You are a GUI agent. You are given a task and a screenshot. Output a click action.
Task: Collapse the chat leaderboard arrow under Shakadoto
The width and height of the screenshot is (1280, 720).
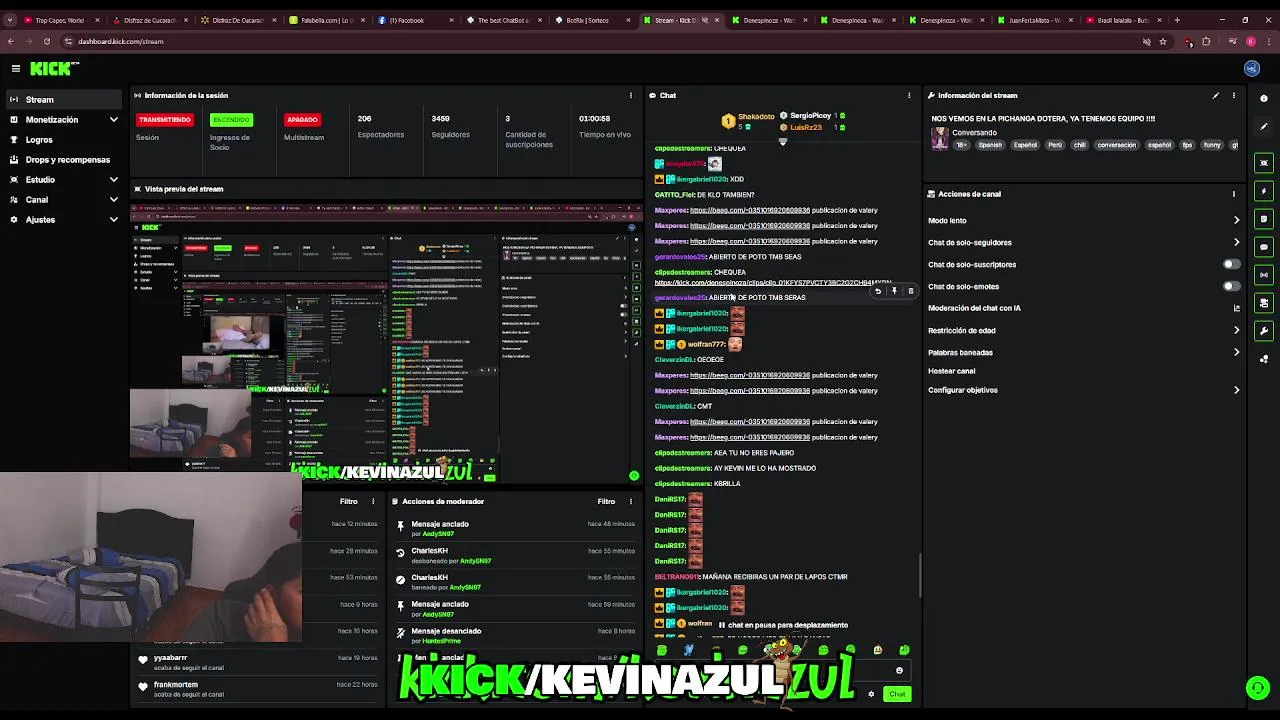[x=783, y=142]
